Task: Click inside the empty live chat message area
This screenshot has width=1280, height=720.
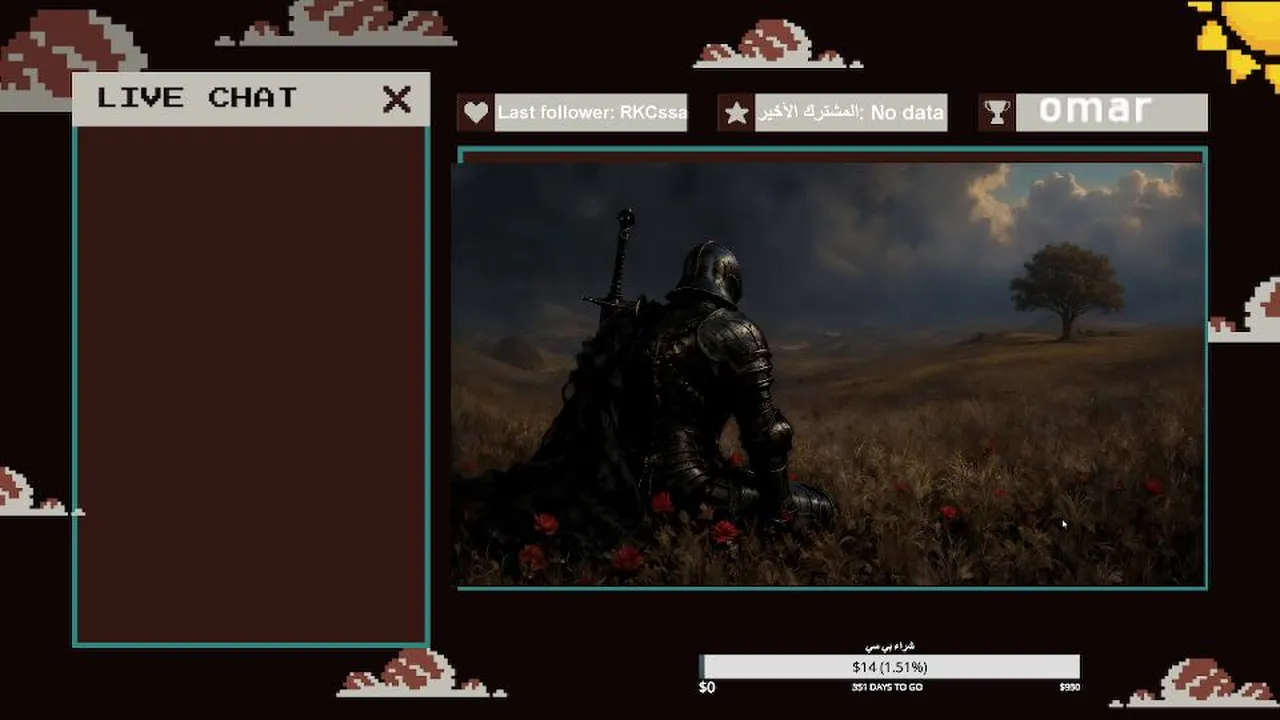Action: point(251,385)
